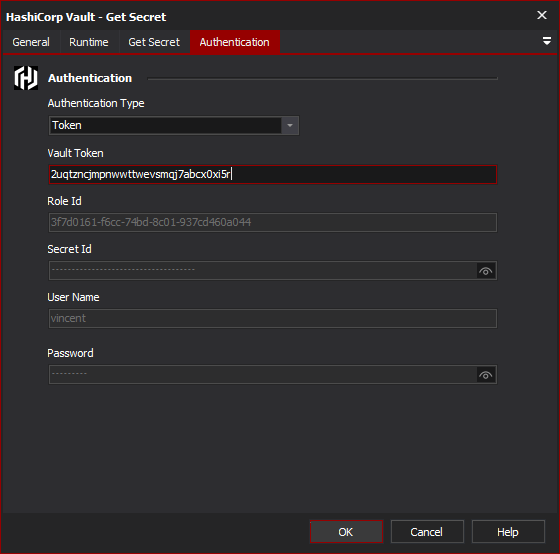
Task: Focus the Vault Token input field
Action: [x=273, y=174]
